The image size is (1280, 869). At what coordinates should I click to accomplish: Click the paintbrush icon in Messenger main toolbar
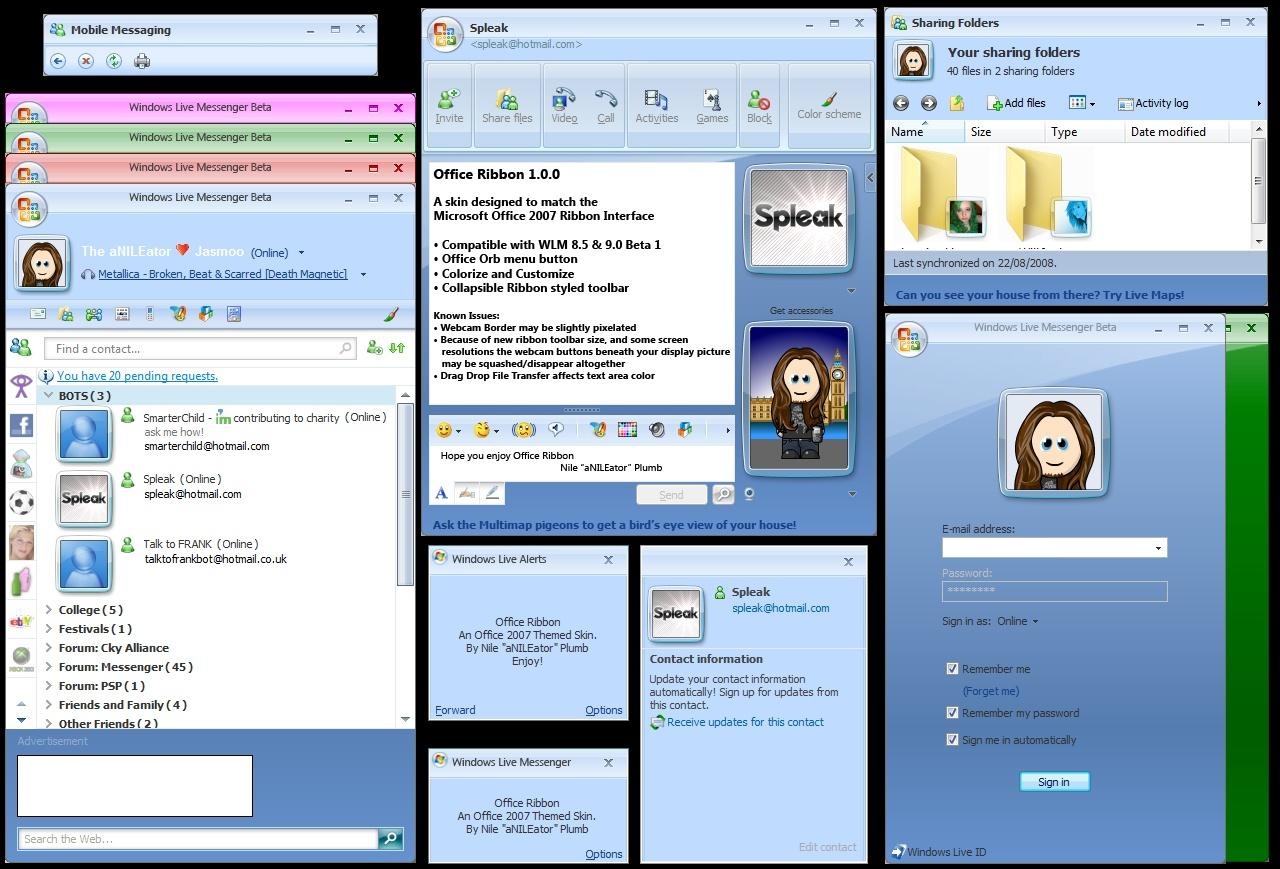coord(391,314)
